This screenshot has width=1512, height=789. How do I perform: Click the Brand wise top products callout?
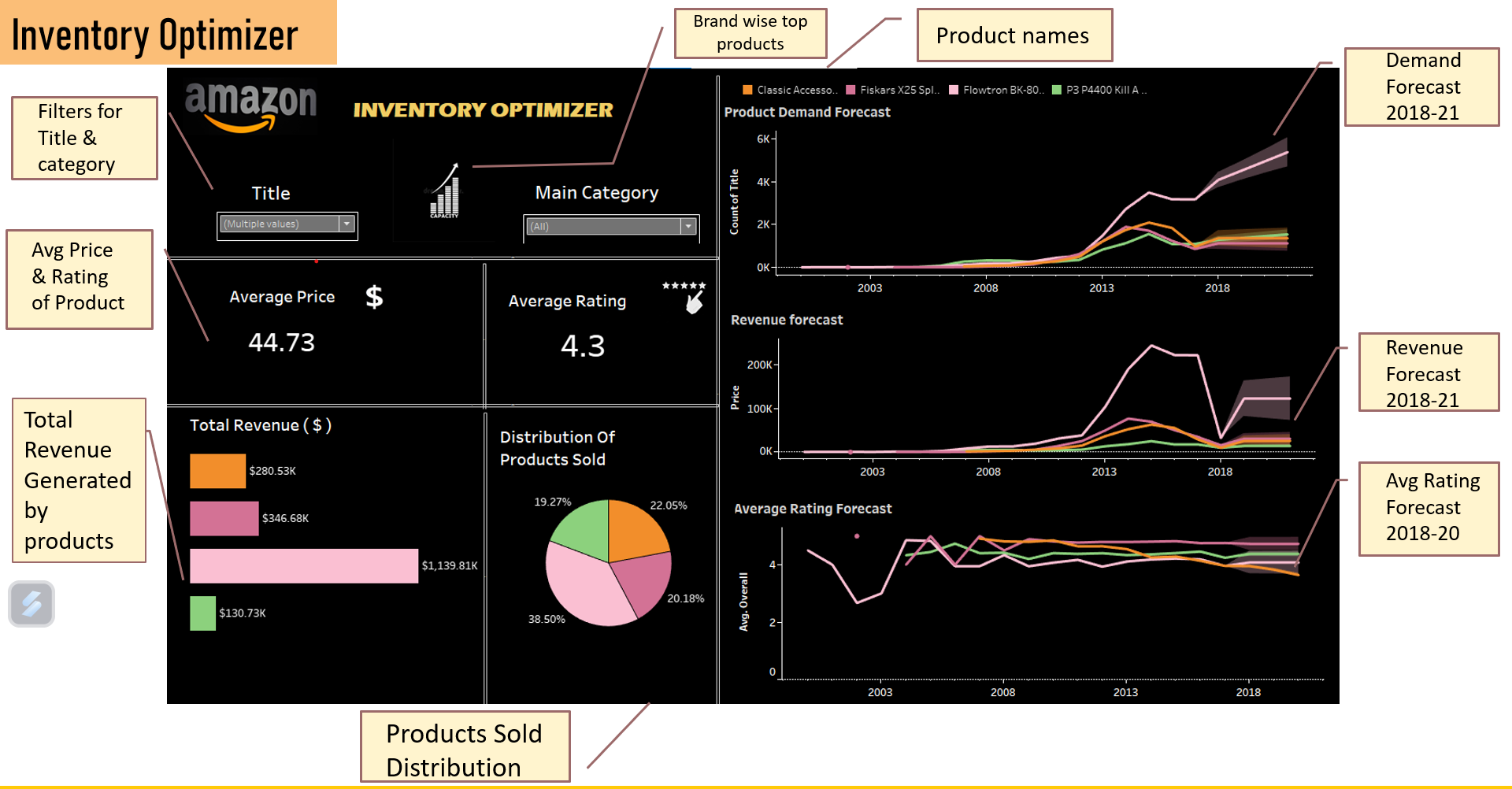click(x=750, y=33)
